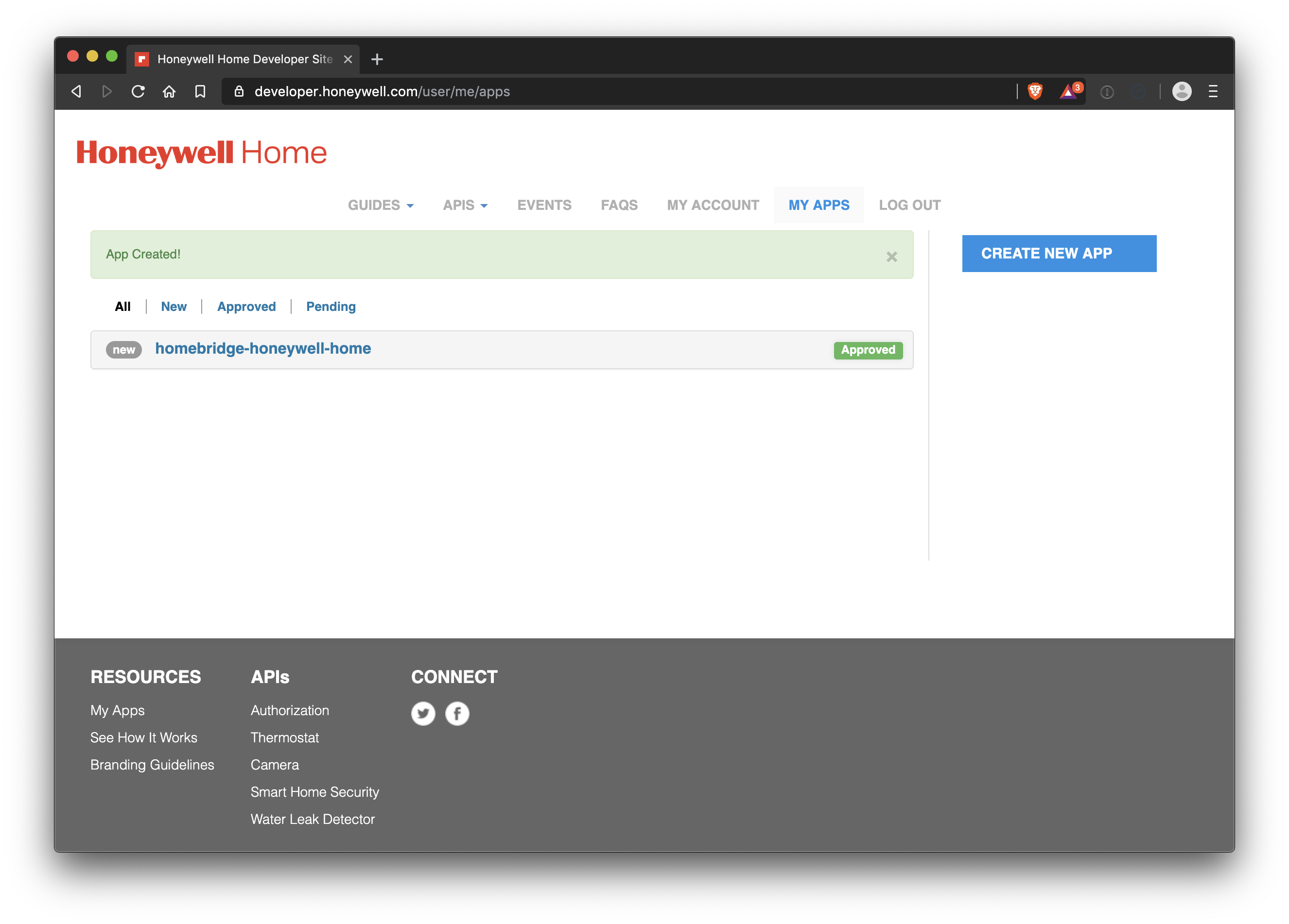Expand the Guides dropdown menu
The width and height of the screenshot is (1289, 924).
pyautogui.click(x=380, y=205)
